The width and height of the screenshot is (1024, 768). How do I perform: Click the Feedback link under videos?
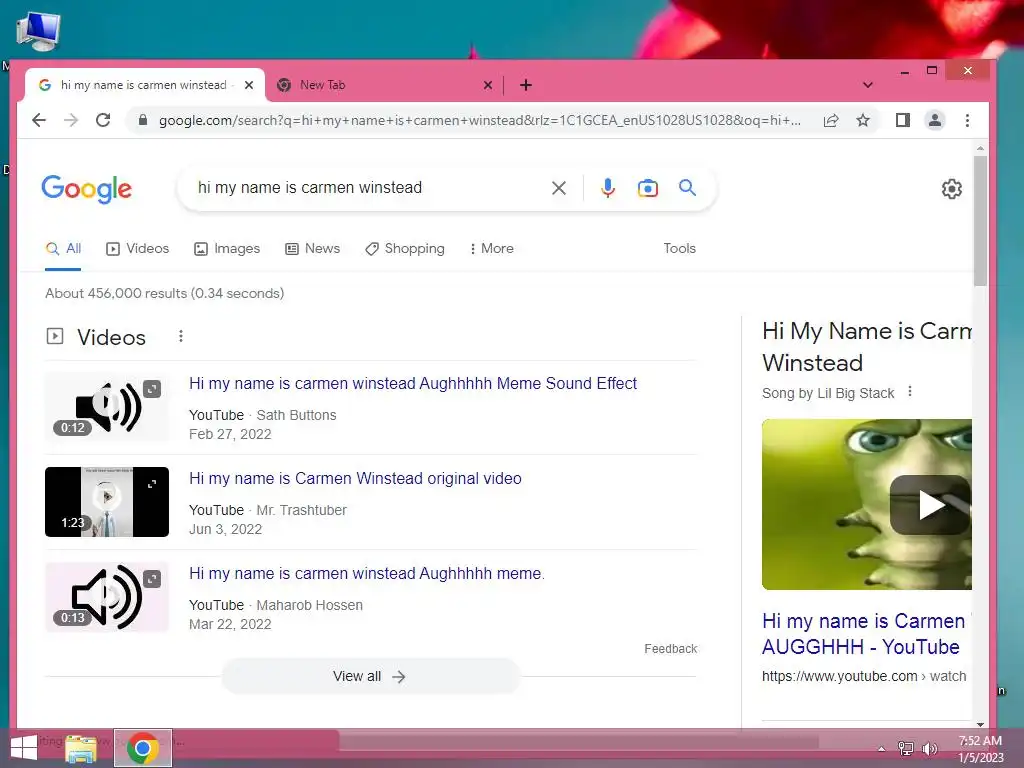(671, 648)
